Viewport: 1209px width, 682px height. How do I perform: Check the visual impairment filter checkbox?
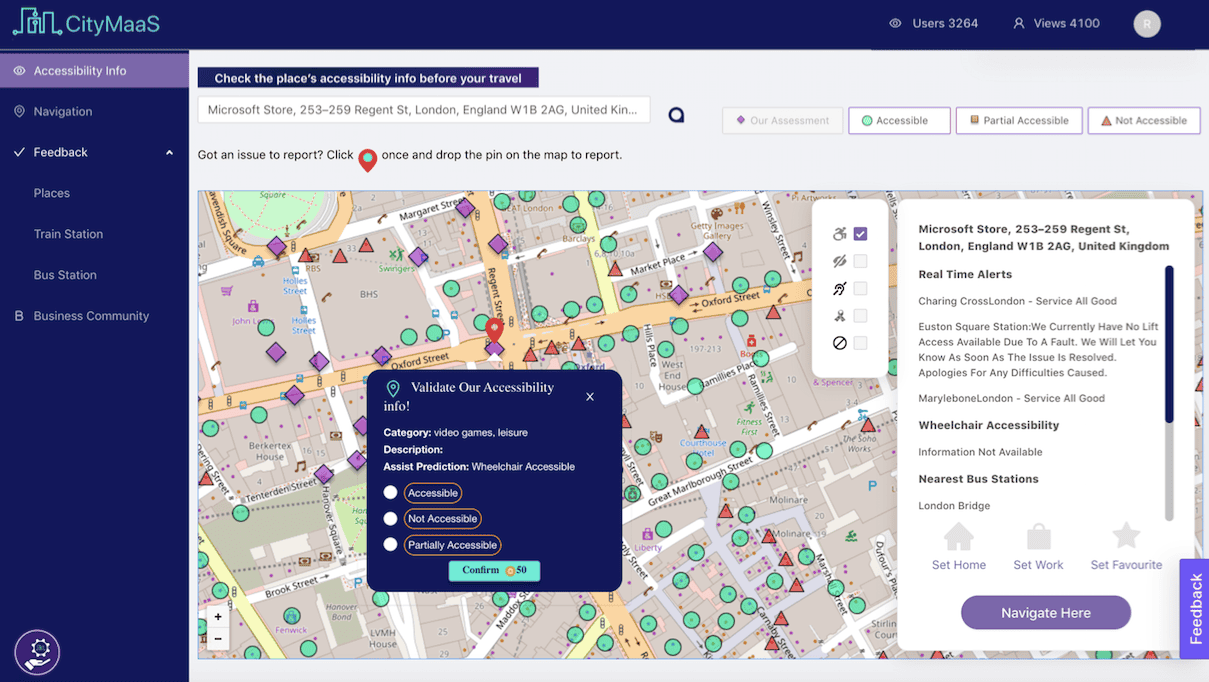tap(860, 261)
